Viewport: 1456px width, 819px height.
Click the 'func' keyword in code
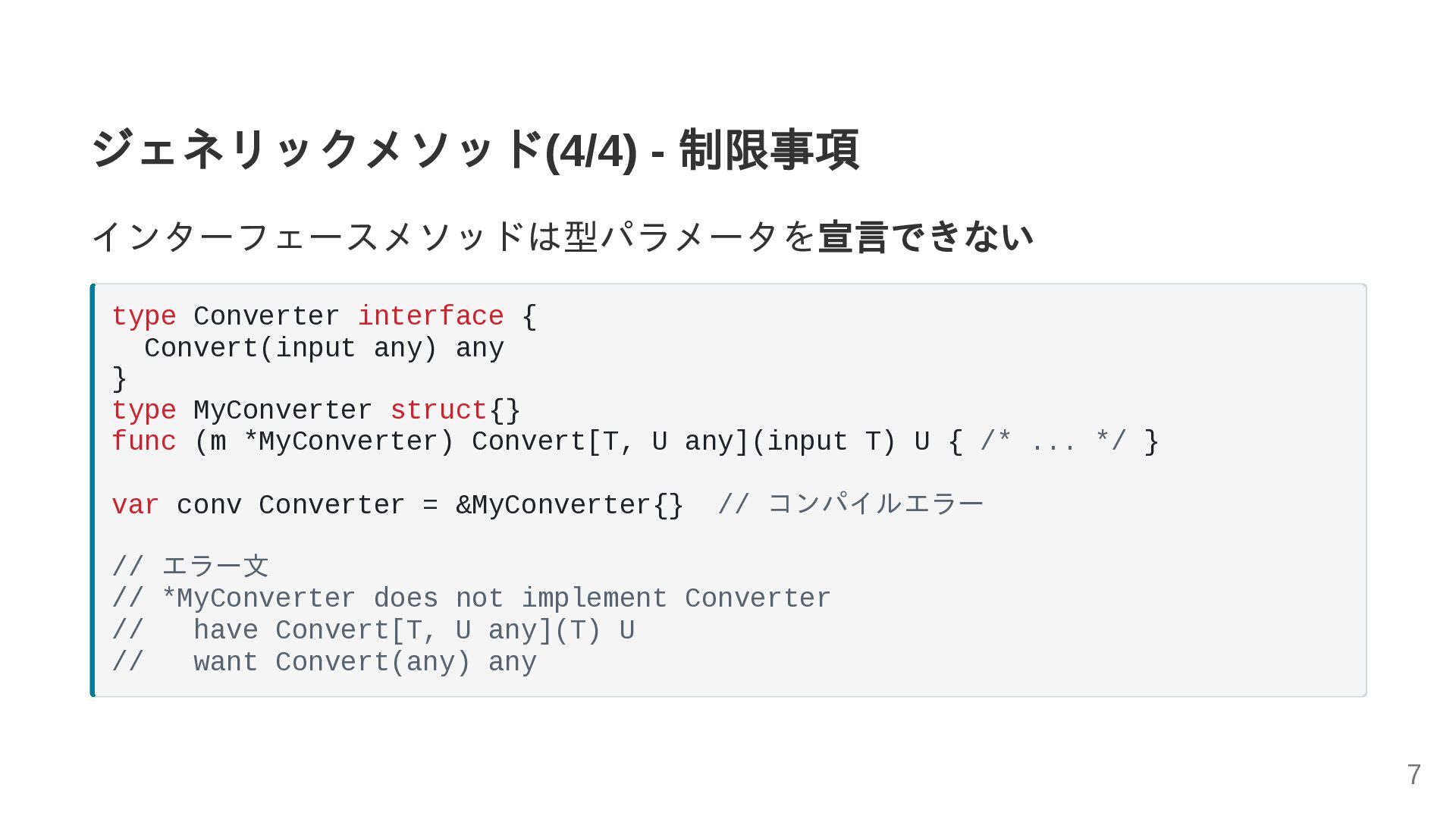(x=144, y=441)
